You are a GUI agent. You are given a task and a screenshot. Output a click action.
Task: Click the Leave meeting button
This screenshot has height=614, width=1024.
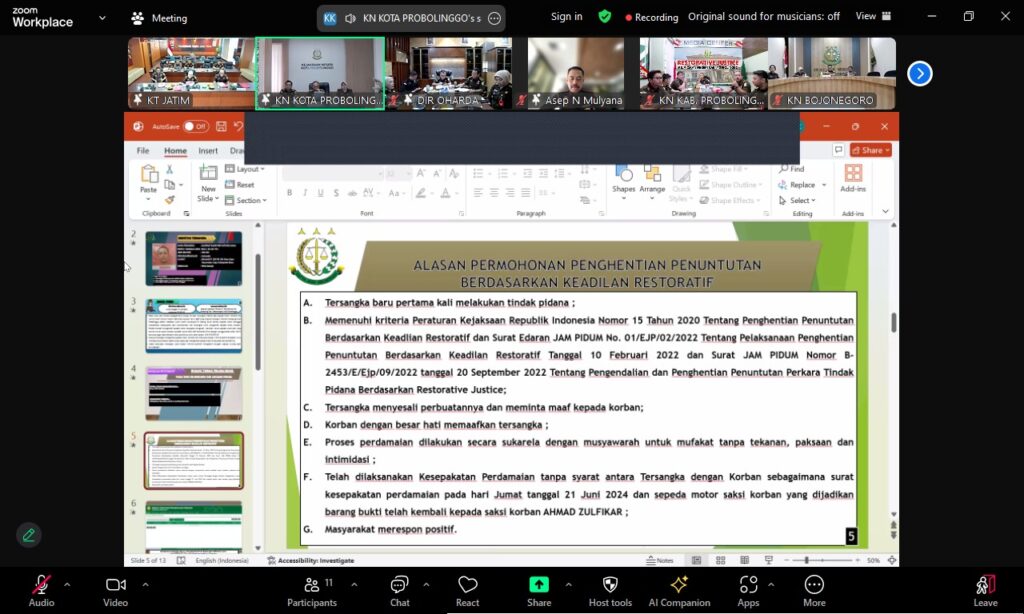click(985, 590)
